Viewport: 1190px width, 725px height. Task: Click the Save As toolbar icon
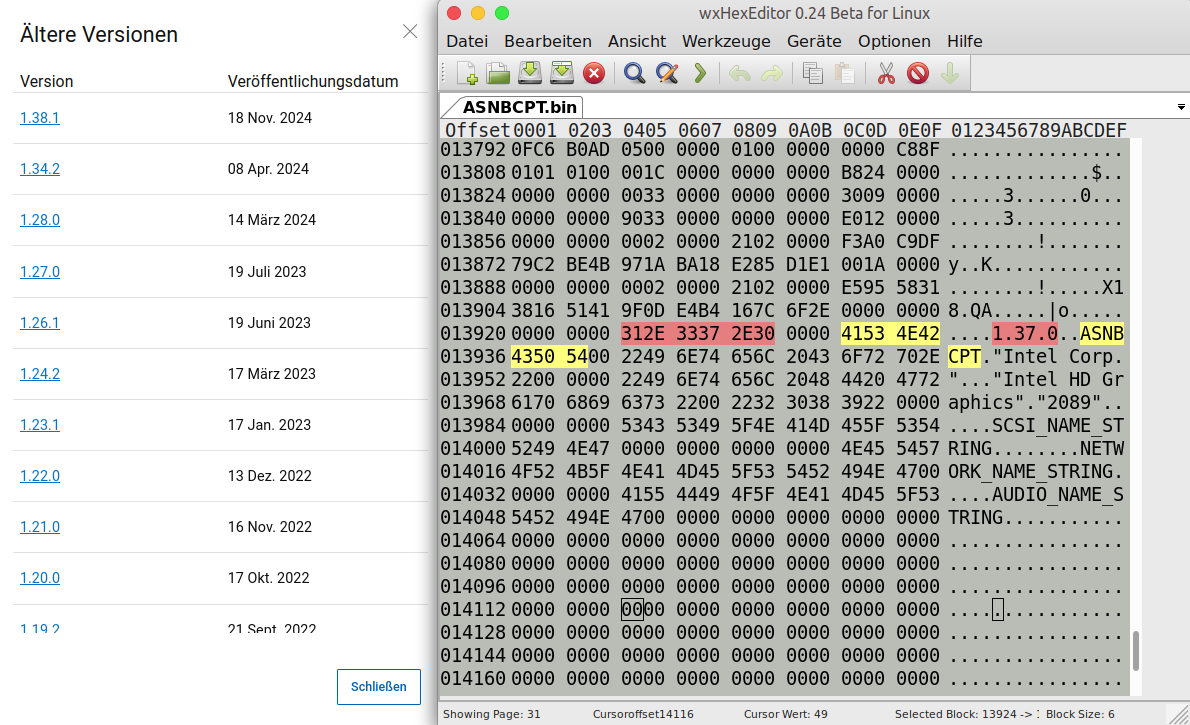(562, 73)
